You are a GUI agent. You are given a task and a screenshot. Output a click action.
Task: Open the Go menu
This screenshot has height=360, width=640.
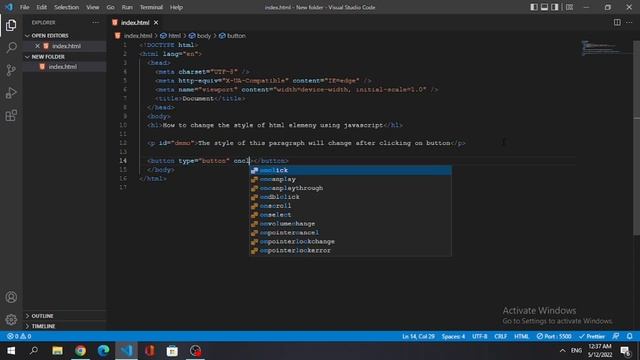pos(110,7)
